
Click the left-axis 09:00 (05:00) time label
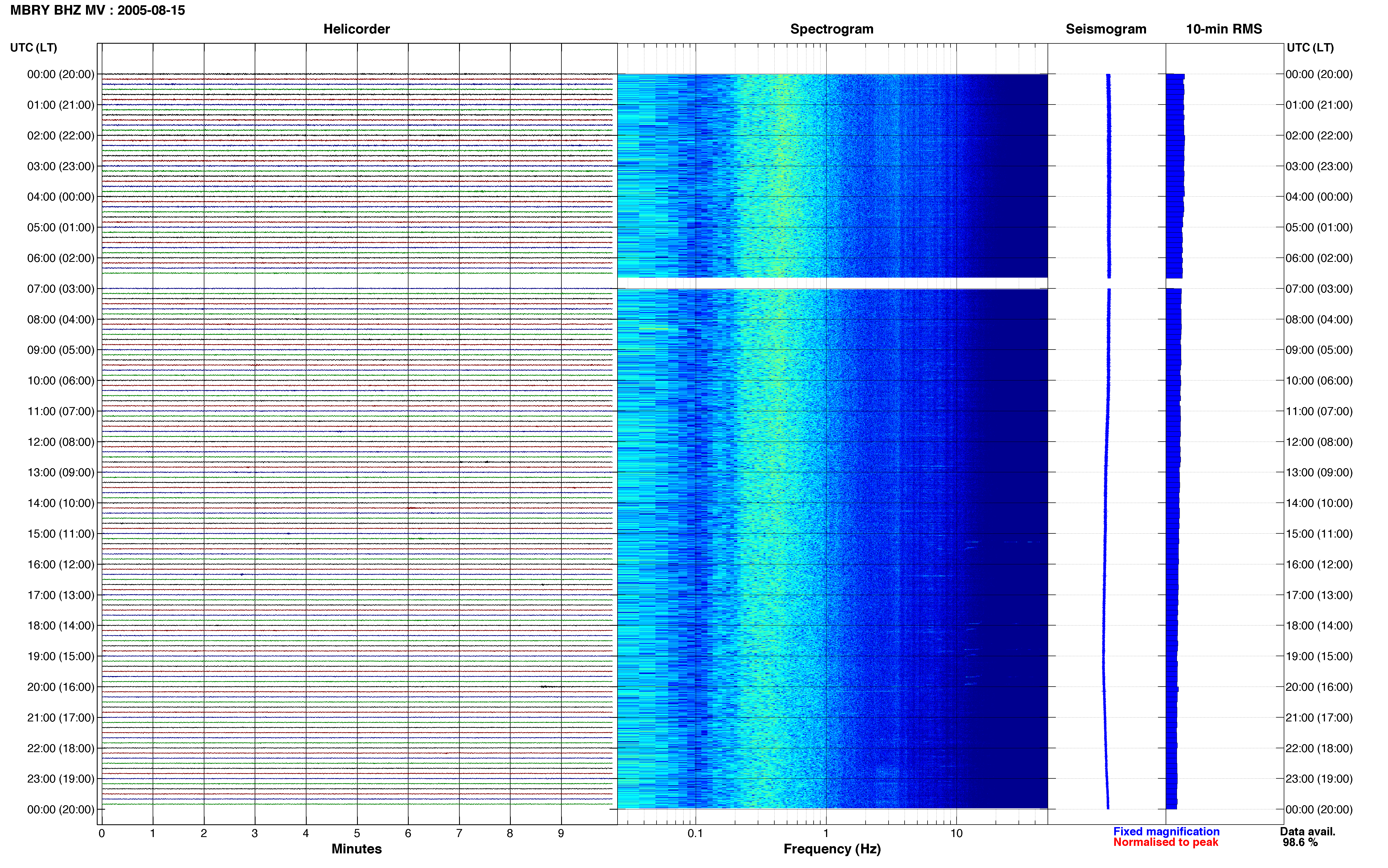(x=61, y=350)
